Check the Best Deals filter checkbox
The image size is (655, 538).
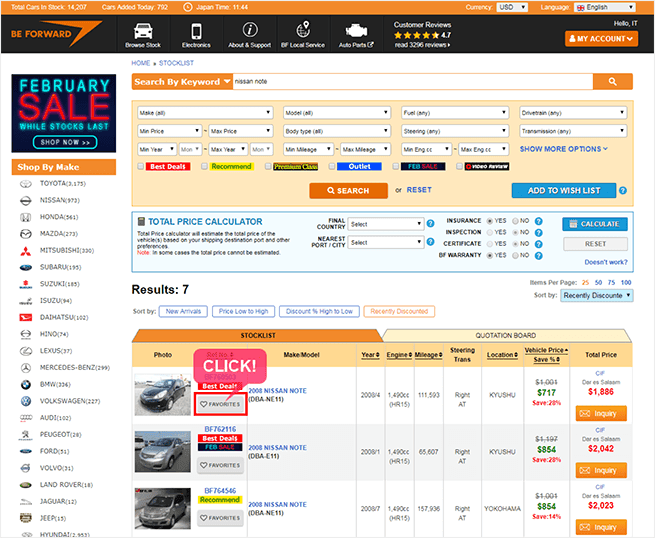click(141, 166)
